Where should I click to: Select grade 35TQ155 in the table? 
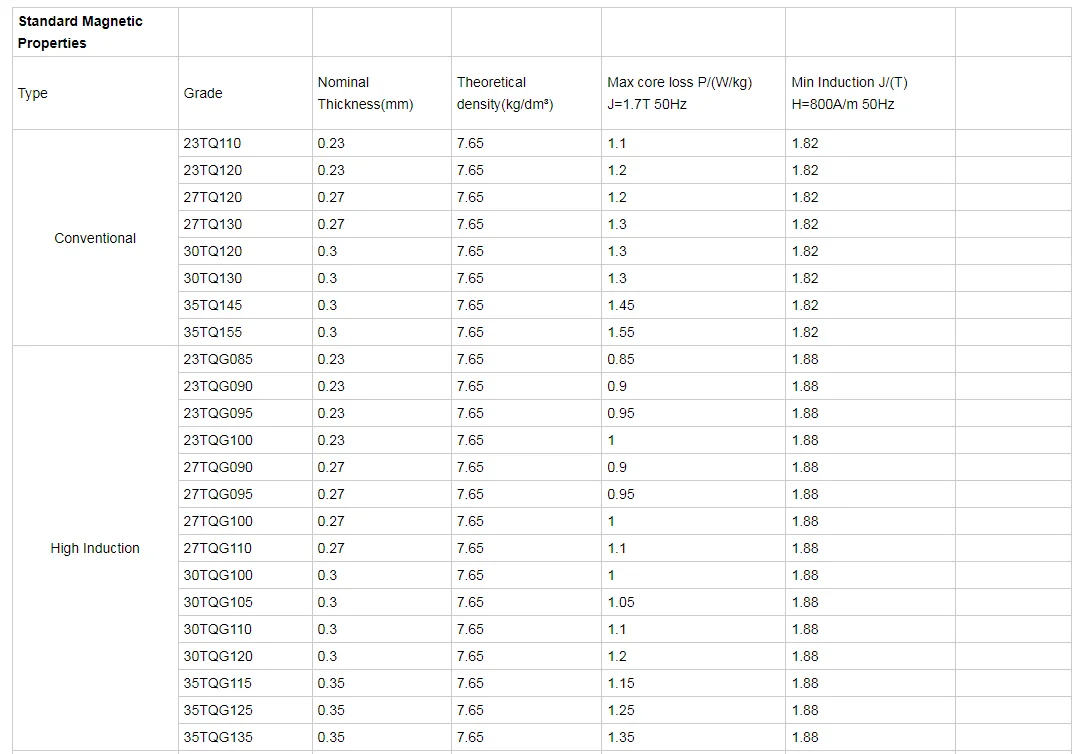pyautogui.click(x=213, y=332)
